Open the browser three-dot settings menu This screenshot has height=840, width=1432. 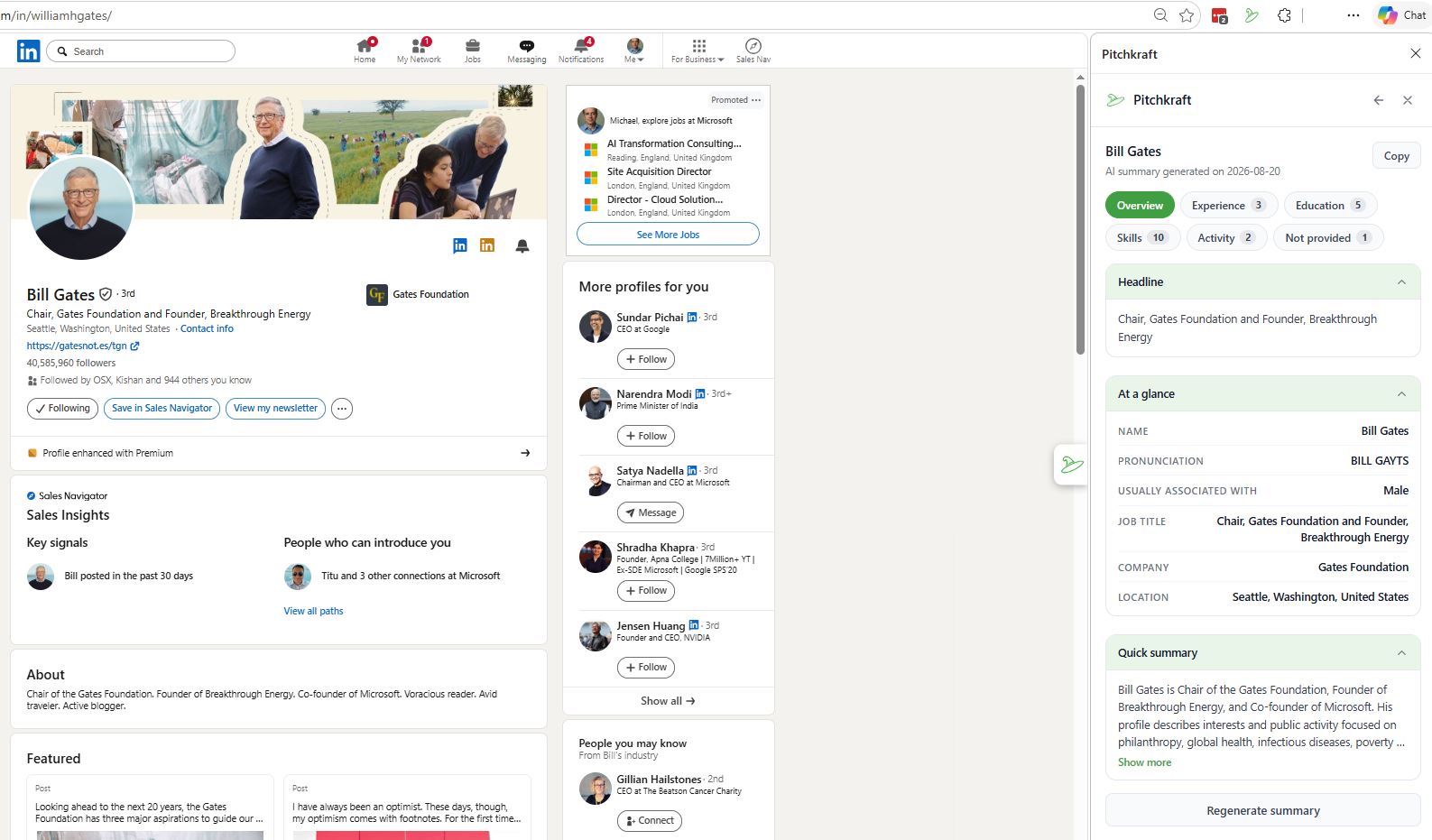[1353, 15]
